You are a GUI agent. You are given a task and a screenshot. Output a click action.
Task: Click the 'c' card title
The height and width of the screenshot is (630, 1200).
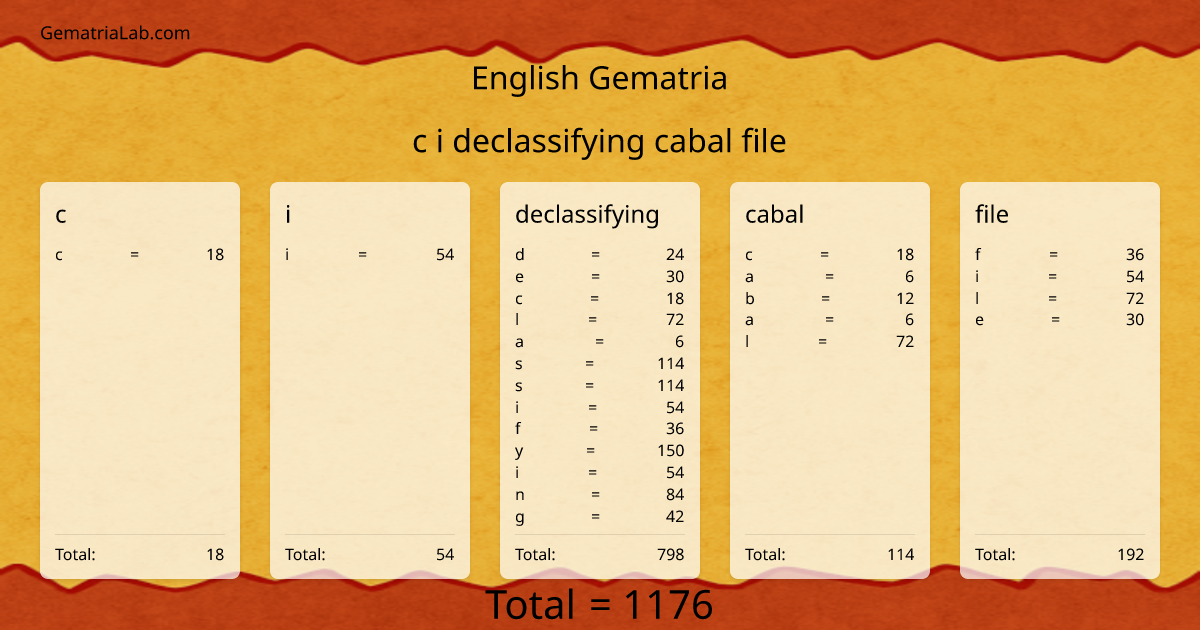coord(61,215)
